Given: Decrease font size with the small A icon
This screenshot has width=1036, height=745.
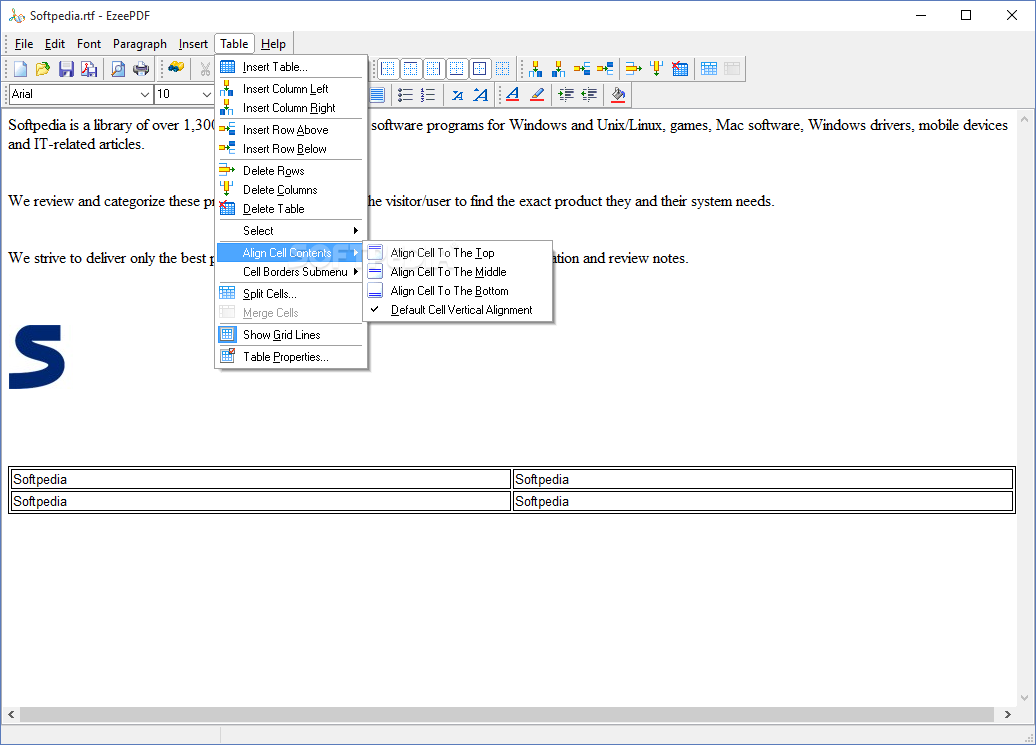Looking at the screenshot, I should 458,95.
